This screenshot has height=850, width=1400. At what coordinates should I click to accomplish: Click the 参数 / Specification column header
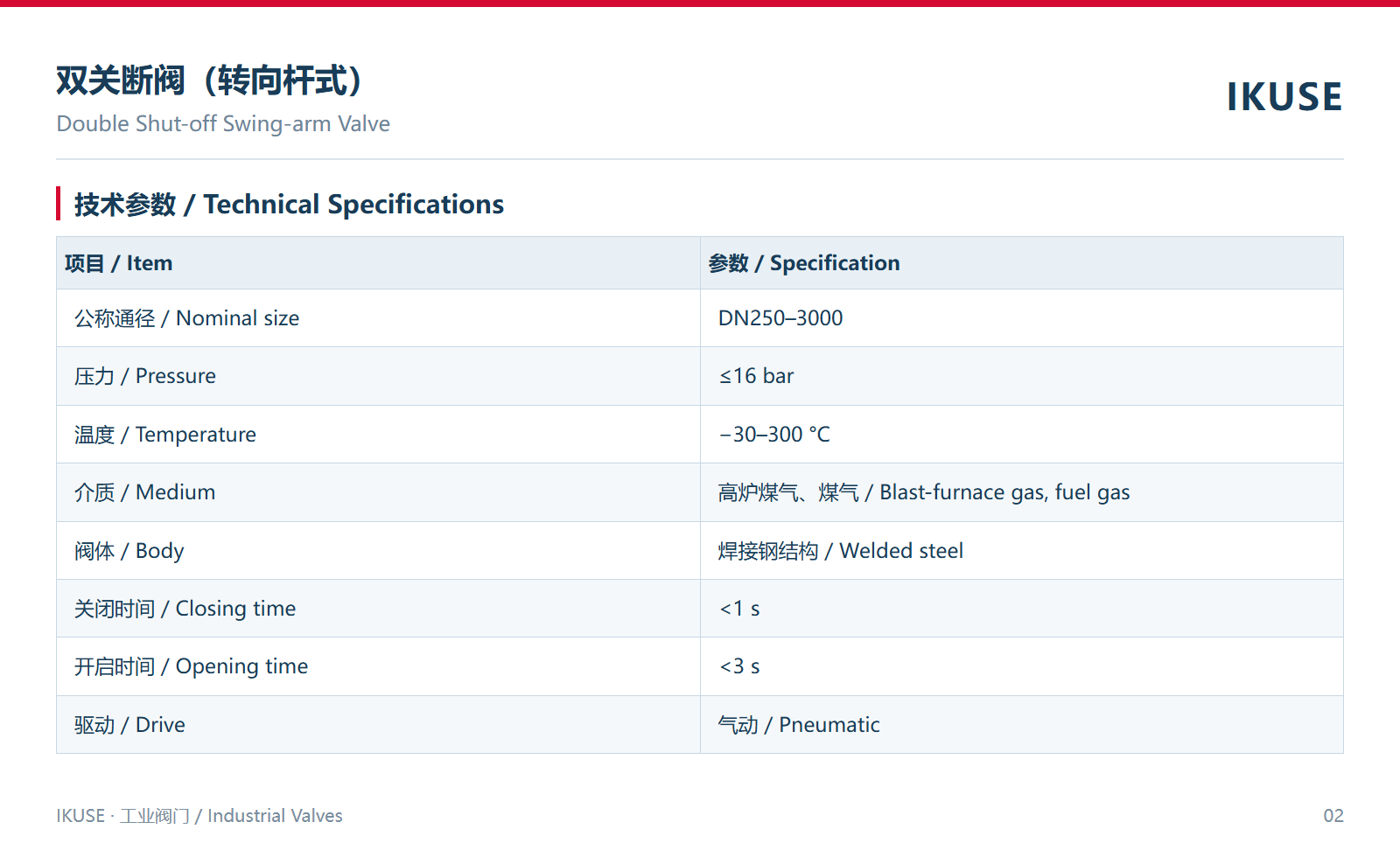click(x=1022, y=262)
